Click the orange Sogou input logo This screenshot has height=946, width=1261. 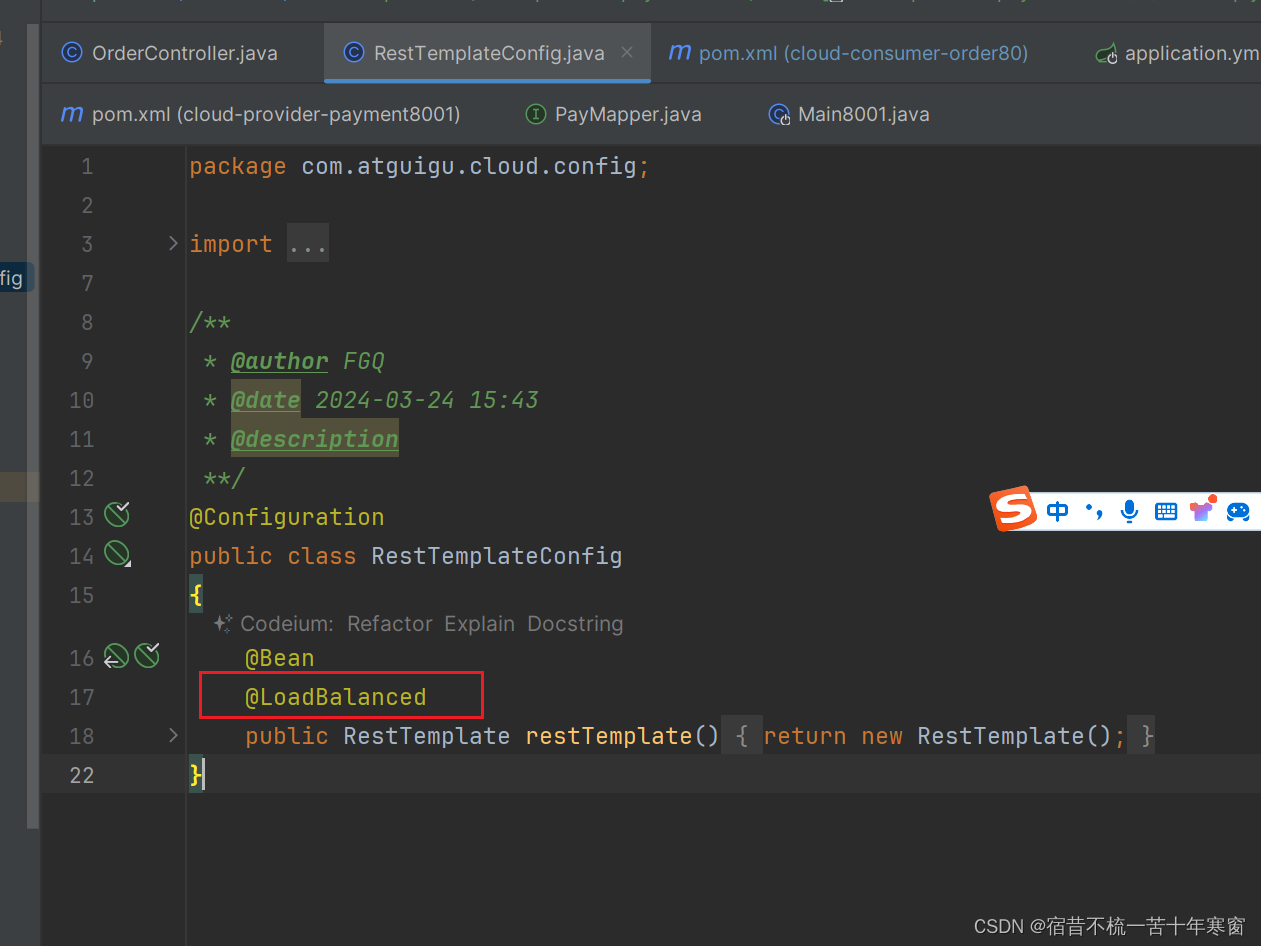[1012, 509]
